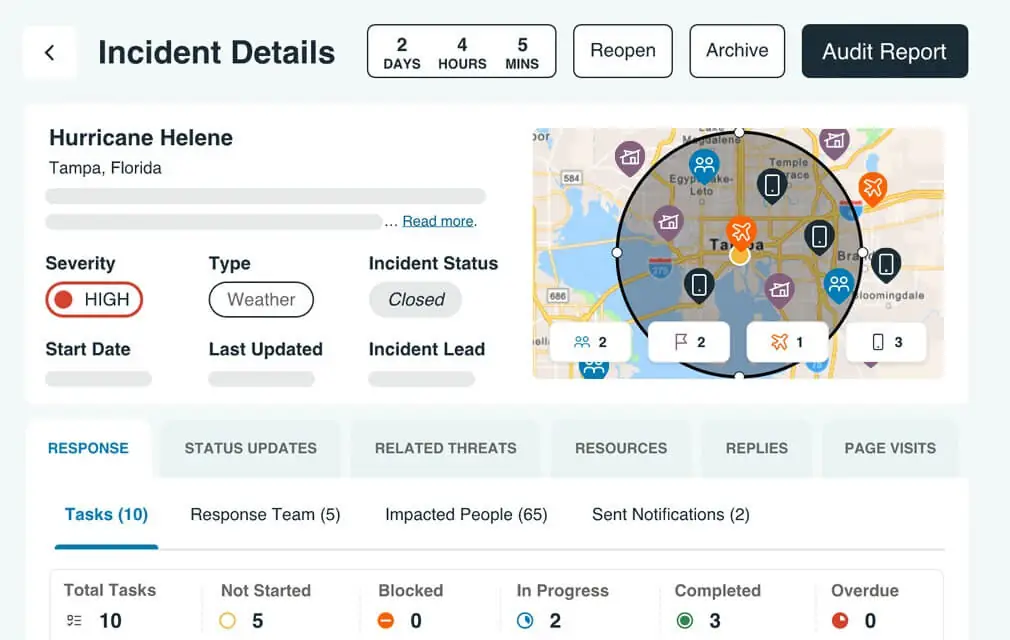
Task: View the Impacted People (65) sub-tab
Action: tap(466, 514)
